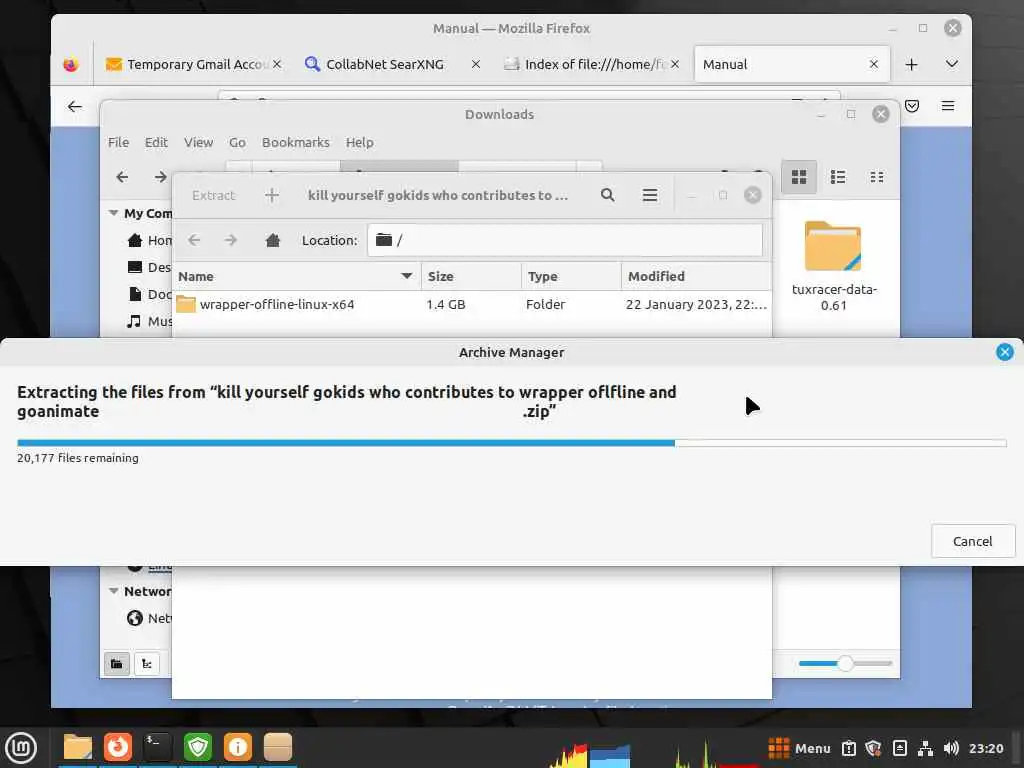Close the Manual tab
1024x768 pixels.
click(874, 64)
